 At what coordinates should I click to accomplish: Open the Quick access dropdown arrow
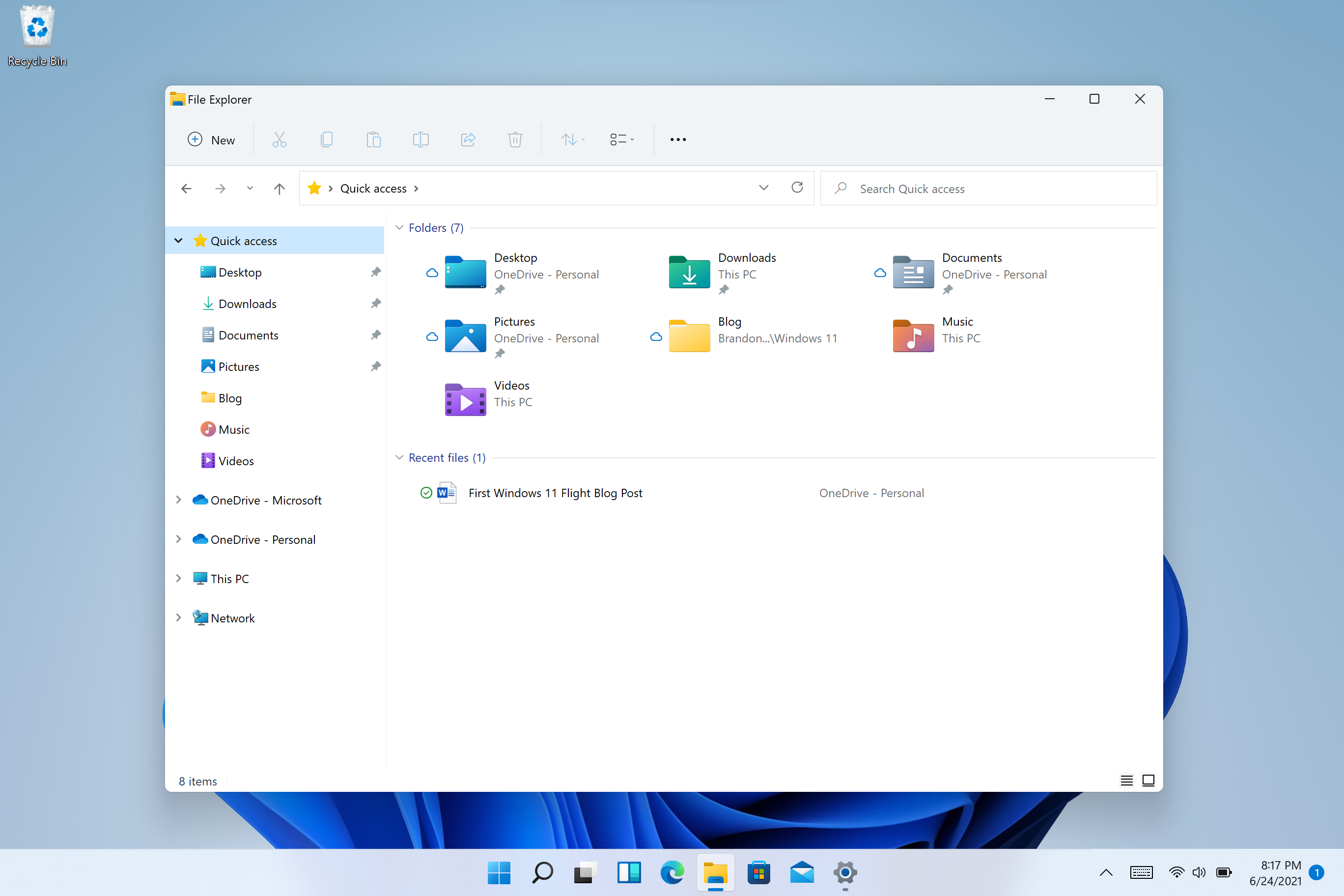(178, 240)
